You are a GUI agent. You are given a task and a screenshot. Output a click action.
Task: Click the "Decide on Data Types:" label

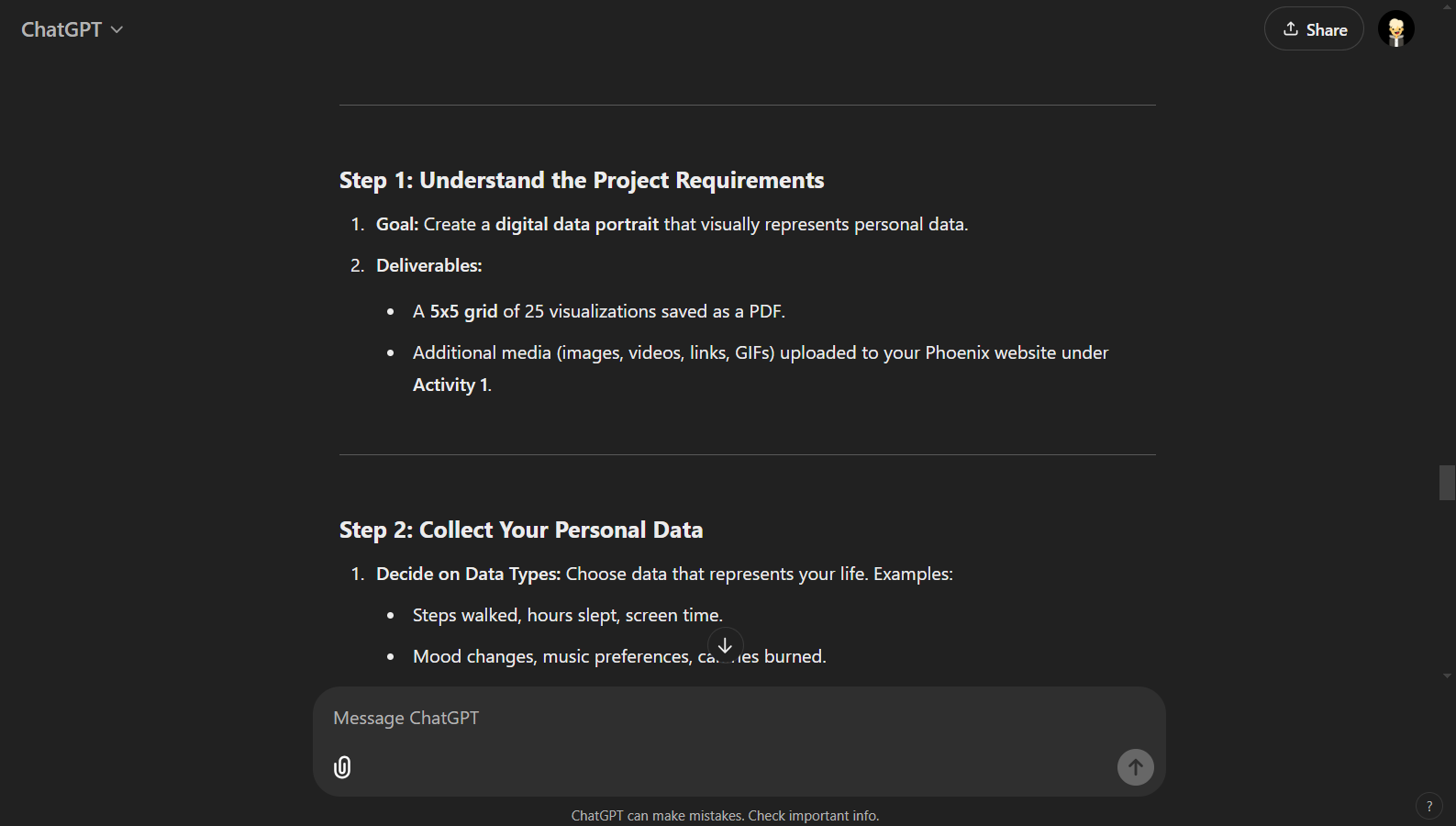(468, 575)
